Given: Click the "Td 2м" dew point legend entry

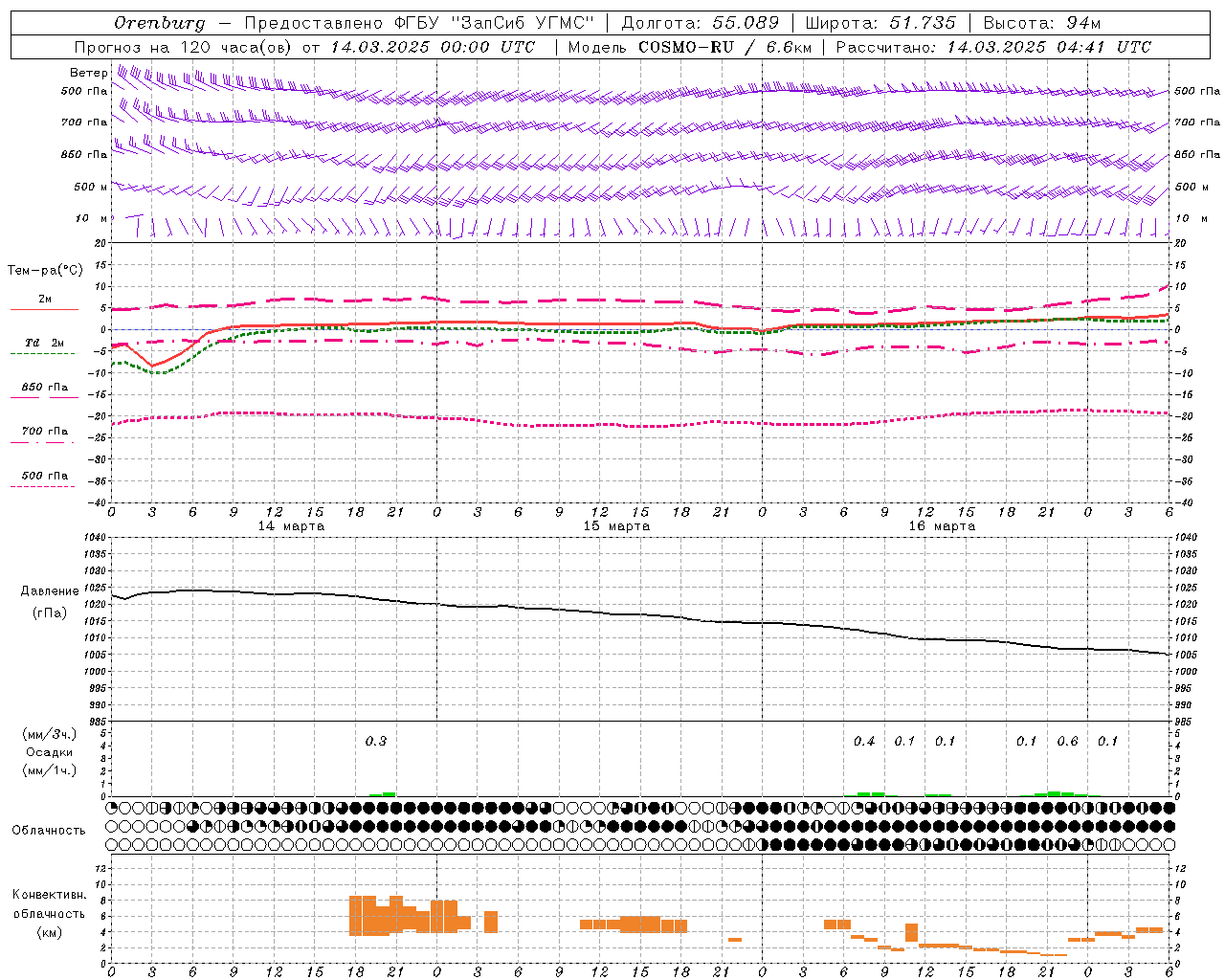Looking at the screenshot, I should click(x=45, y=343).
